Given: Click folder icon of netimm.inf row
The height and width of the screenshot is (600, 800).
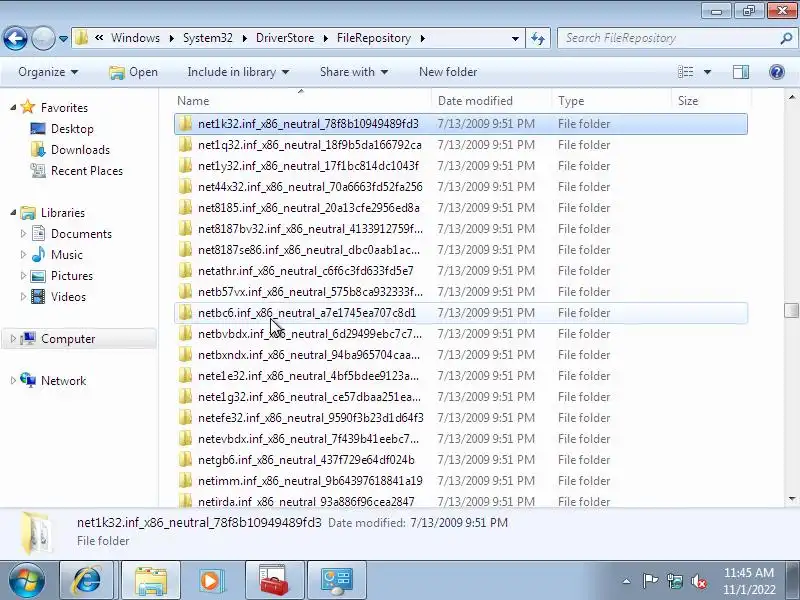Looking at the screenshot, I should point(186,480).
